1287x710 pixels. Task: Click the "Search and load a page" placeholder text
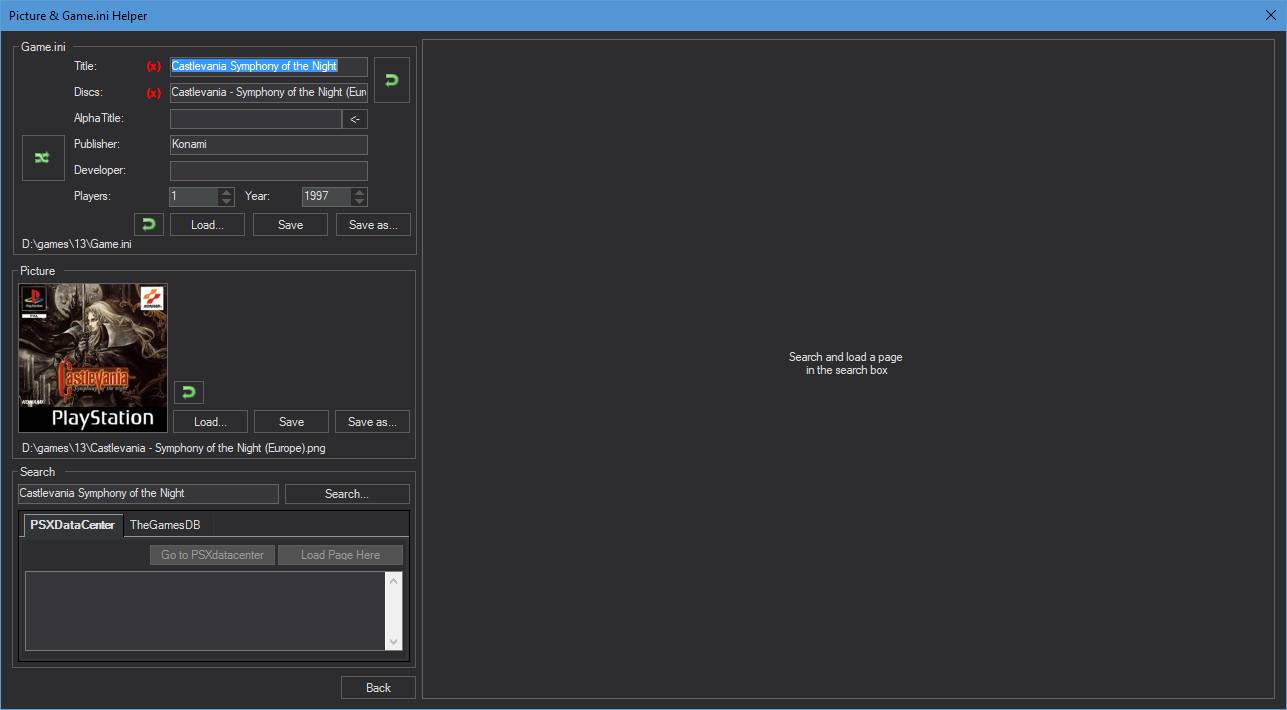tap(846, 363)
